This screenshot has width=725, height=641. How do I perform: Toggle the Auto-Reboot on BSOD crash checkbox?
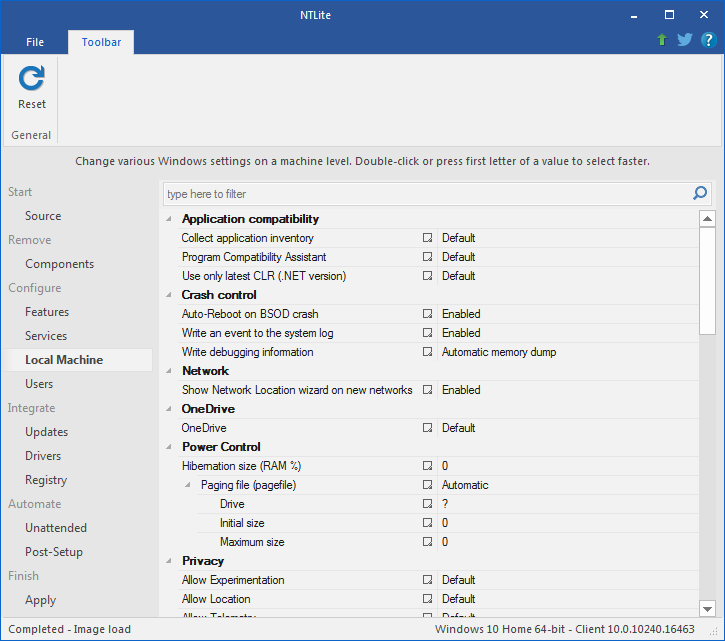pyautogui.click(x=427, y=314)
